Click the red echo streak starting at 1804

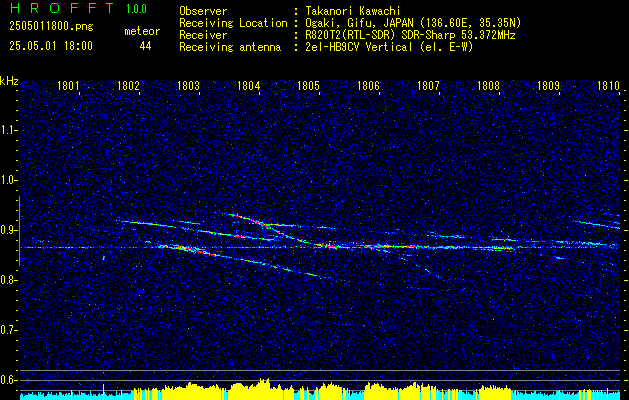pyautogui.click(x=250, y=220)
